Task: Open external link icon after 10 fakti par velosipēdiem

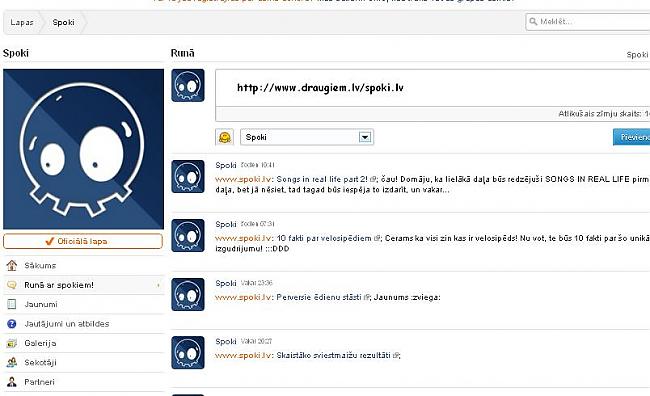Action: (x=376, y=238)
